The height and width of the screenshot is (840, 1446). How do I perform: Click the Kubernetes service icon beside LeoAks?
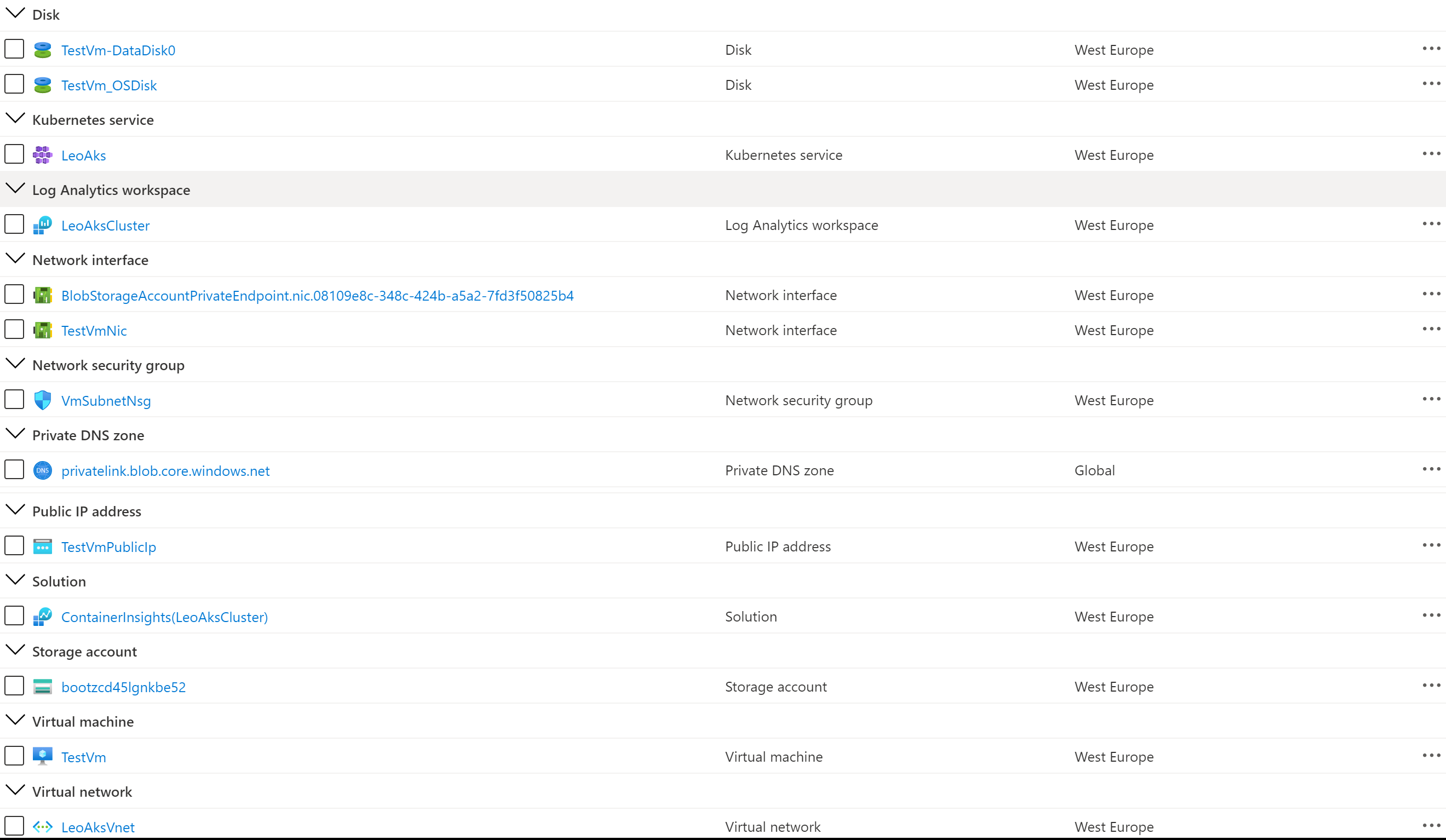coord(43,155)
